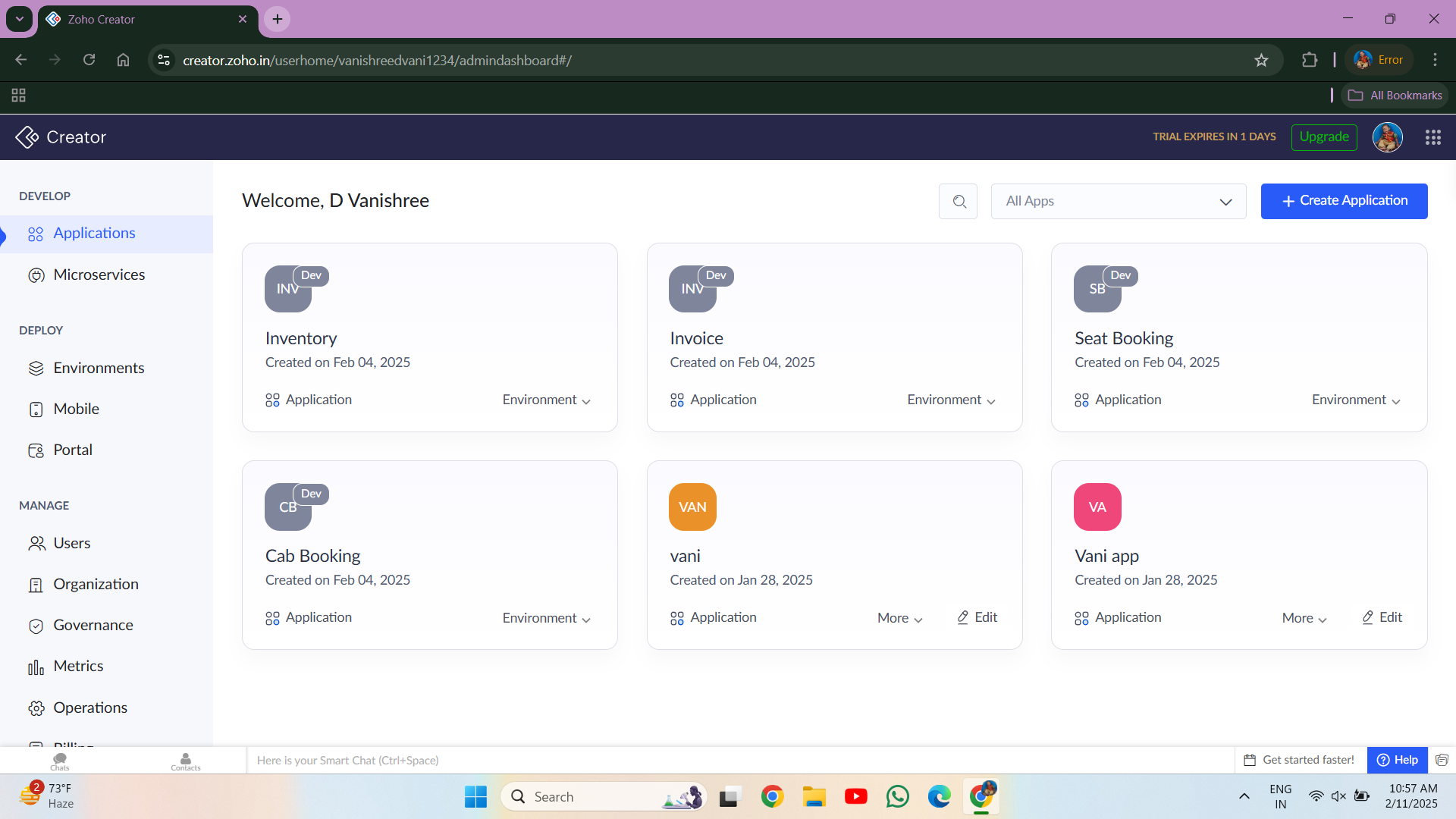
Task: Click the pencil Edit icon on vani card
Action: 962,617
